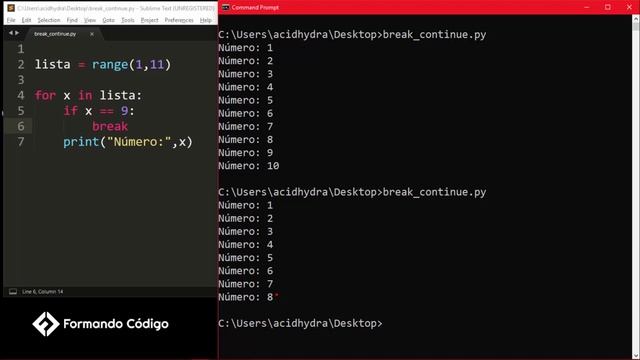Screen dimensions: 640x360
Task: Open the Help menu in Sublime Text
Action: point(206,20)
